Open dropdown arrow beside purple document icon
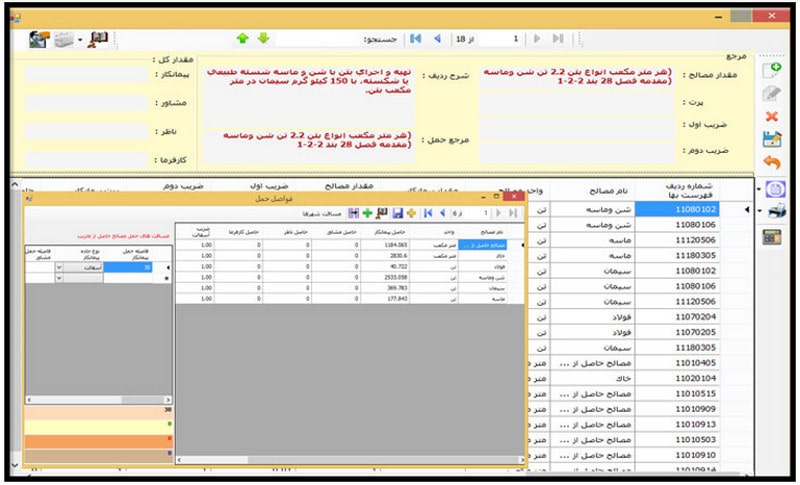Viewport: 800px width, 485px height. (x=759, y=189)
